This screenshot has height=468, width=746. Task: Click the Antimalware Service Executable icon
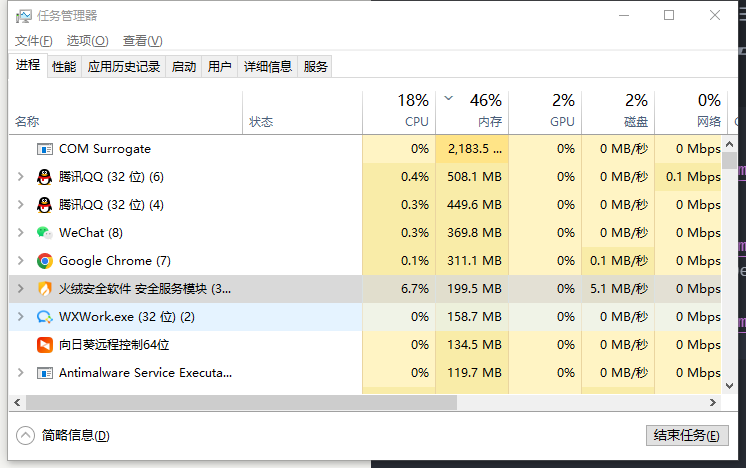[x=45, y=373]
